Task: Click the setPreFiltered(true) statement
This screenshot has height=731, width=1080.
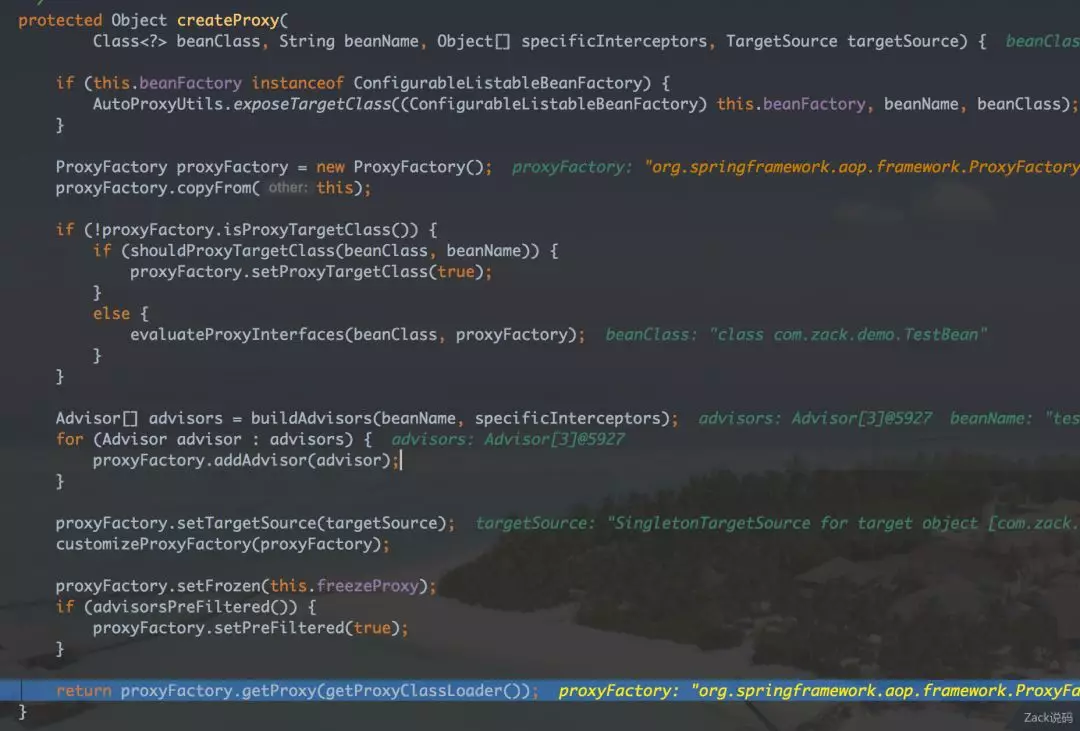Action: (x=251, y=628)
